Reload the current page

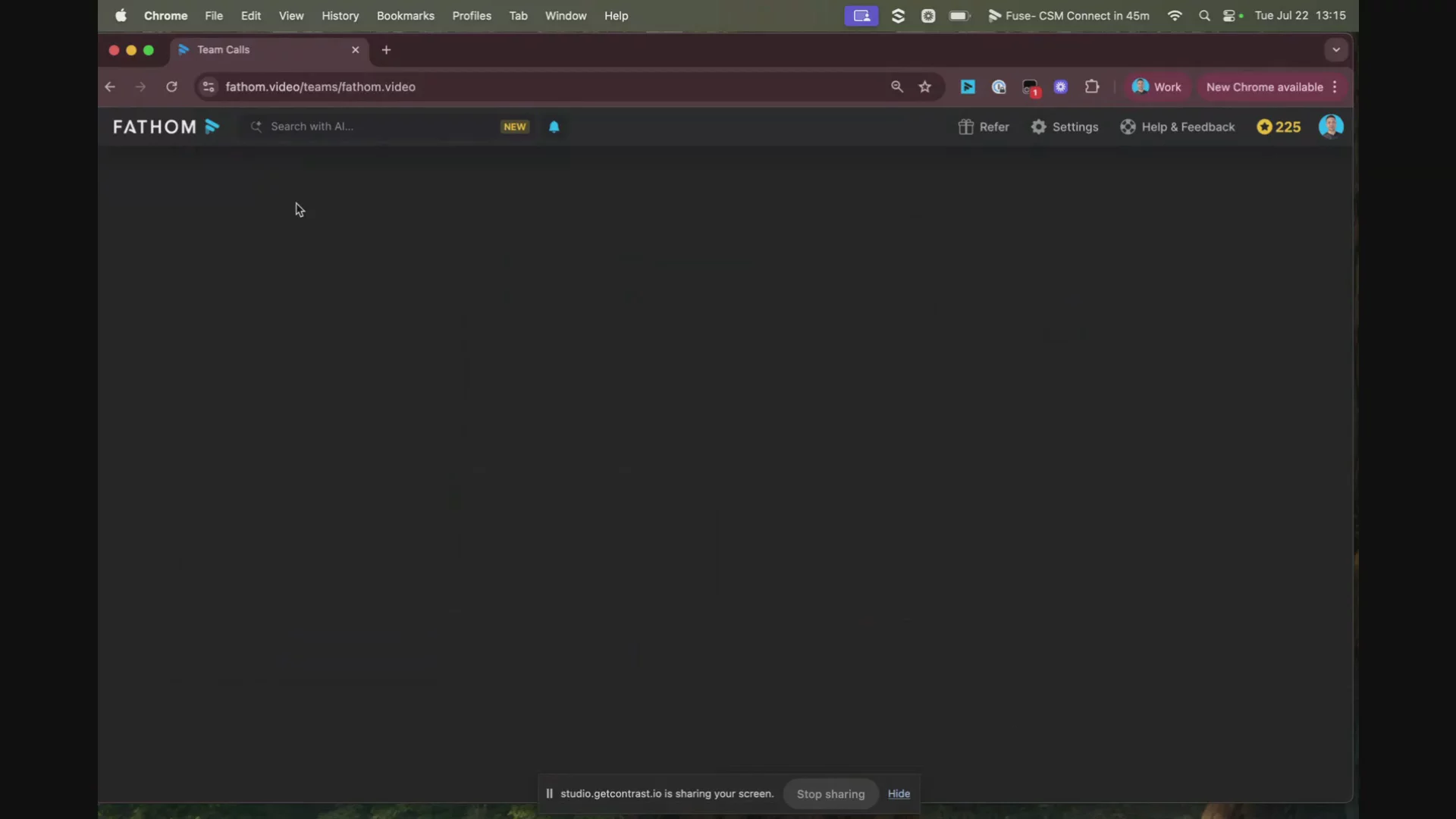(x=171, y=86)
